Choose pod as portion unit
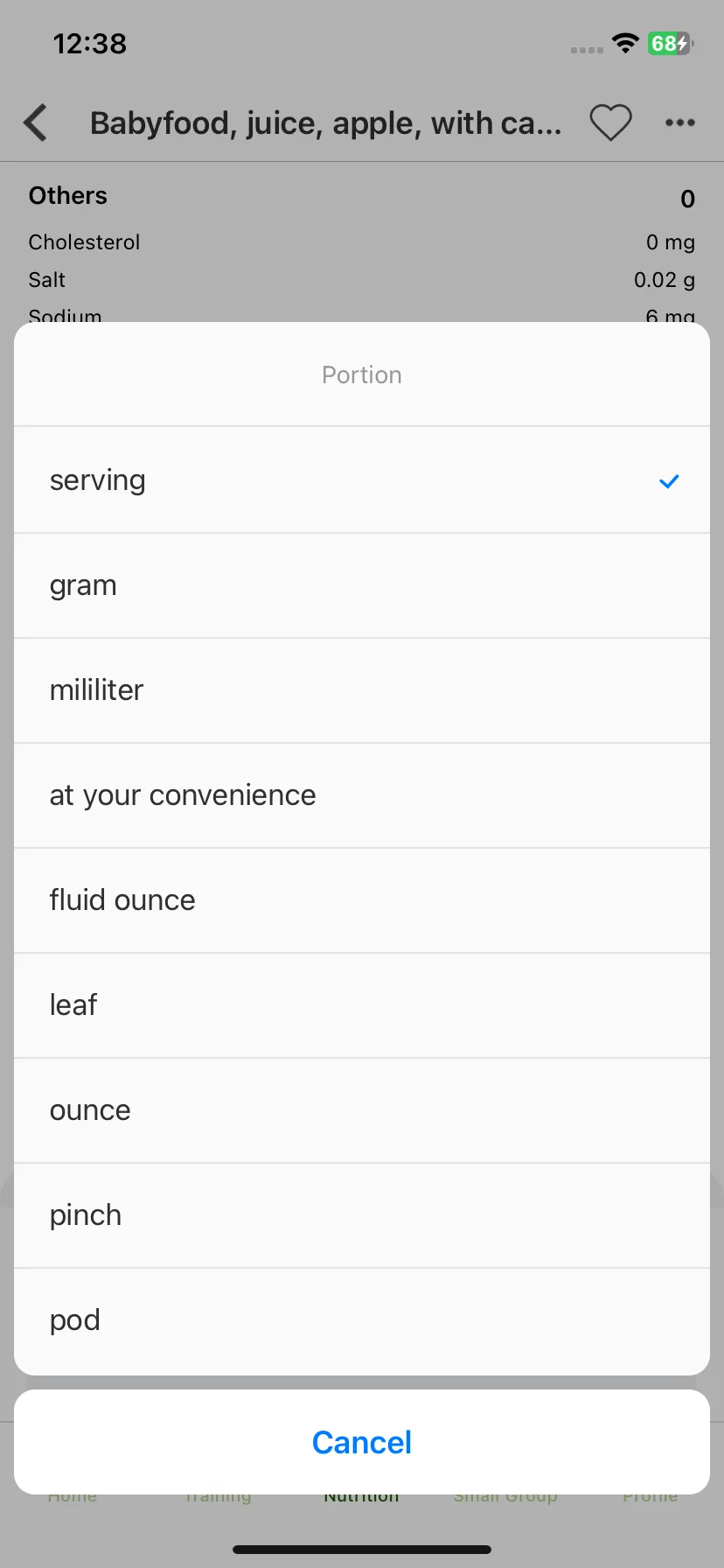Viewport: 724px width, 1568px height. click(362, 1320)
